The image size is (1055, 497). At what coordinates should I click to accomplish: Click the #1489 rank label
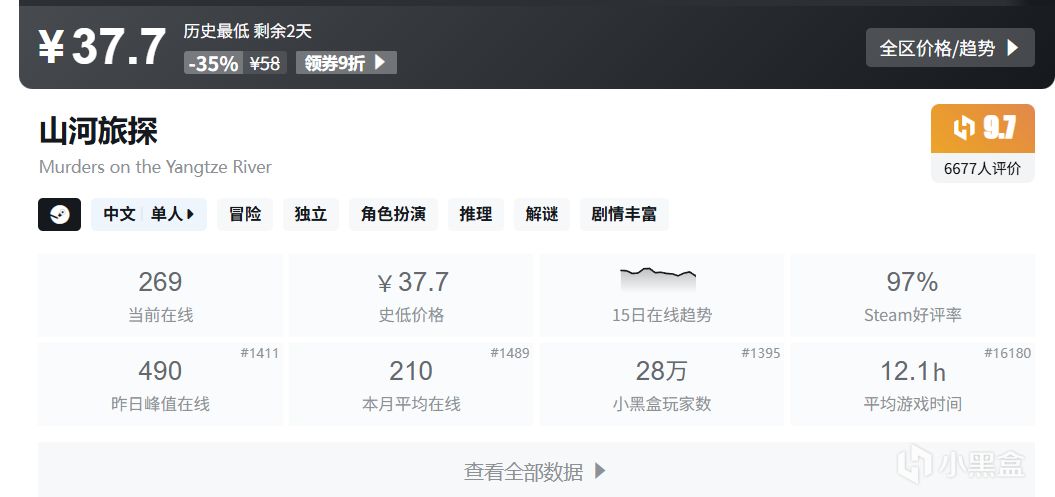click(x=510, y=352)
